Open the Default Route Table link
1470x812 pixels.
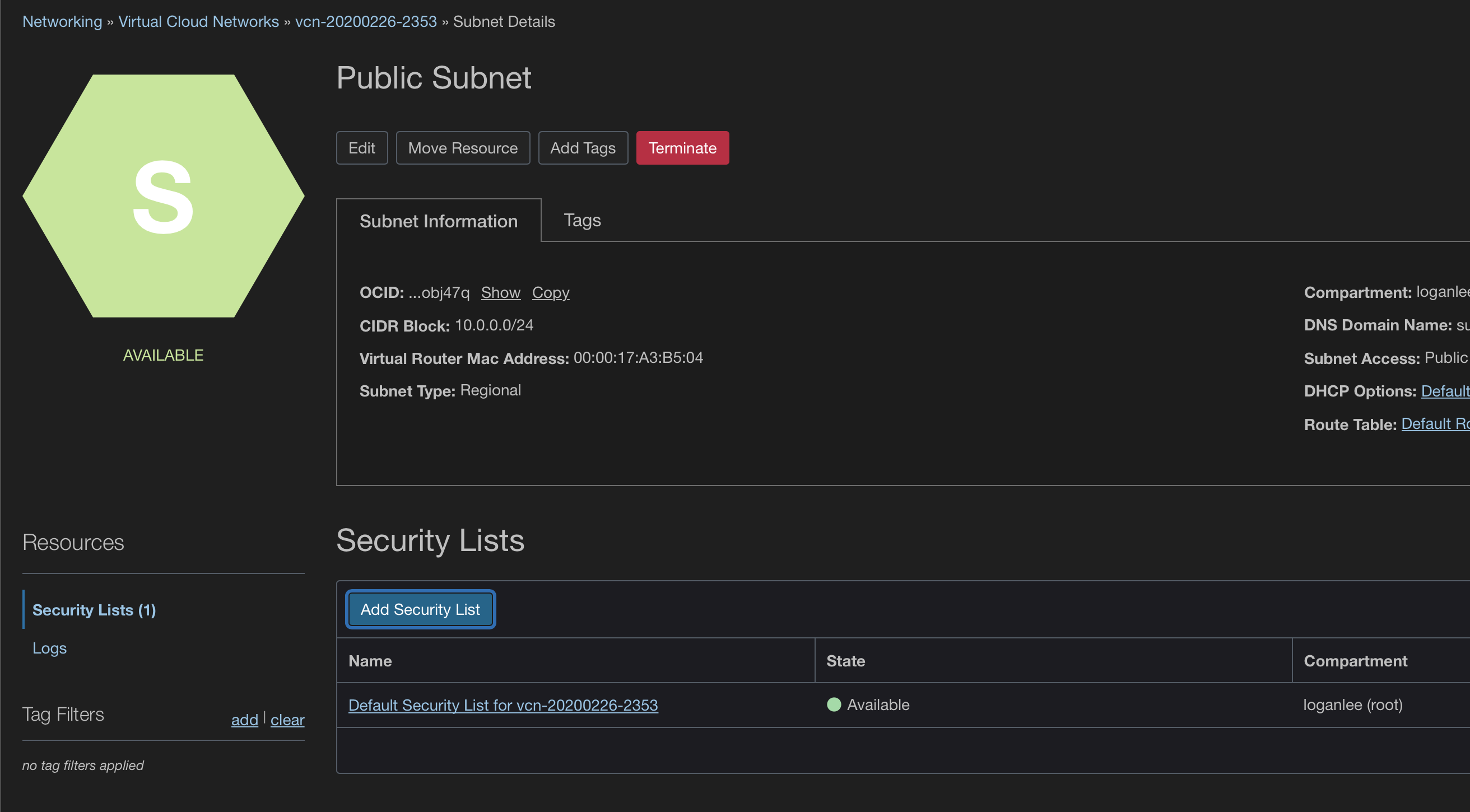[1434, 424]
